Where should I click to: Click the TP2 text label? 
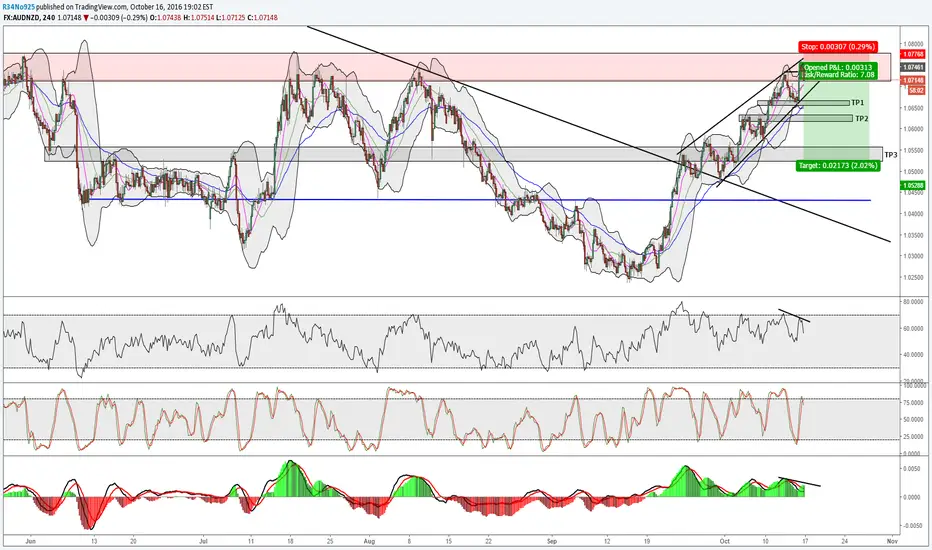click(x=861, y=119)
